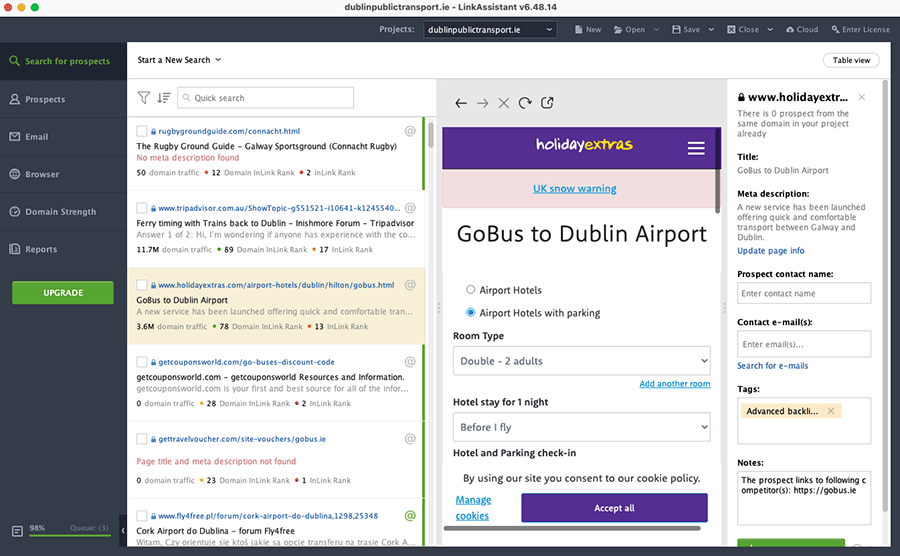Click green email icon for fly4free row

[410, 515]
